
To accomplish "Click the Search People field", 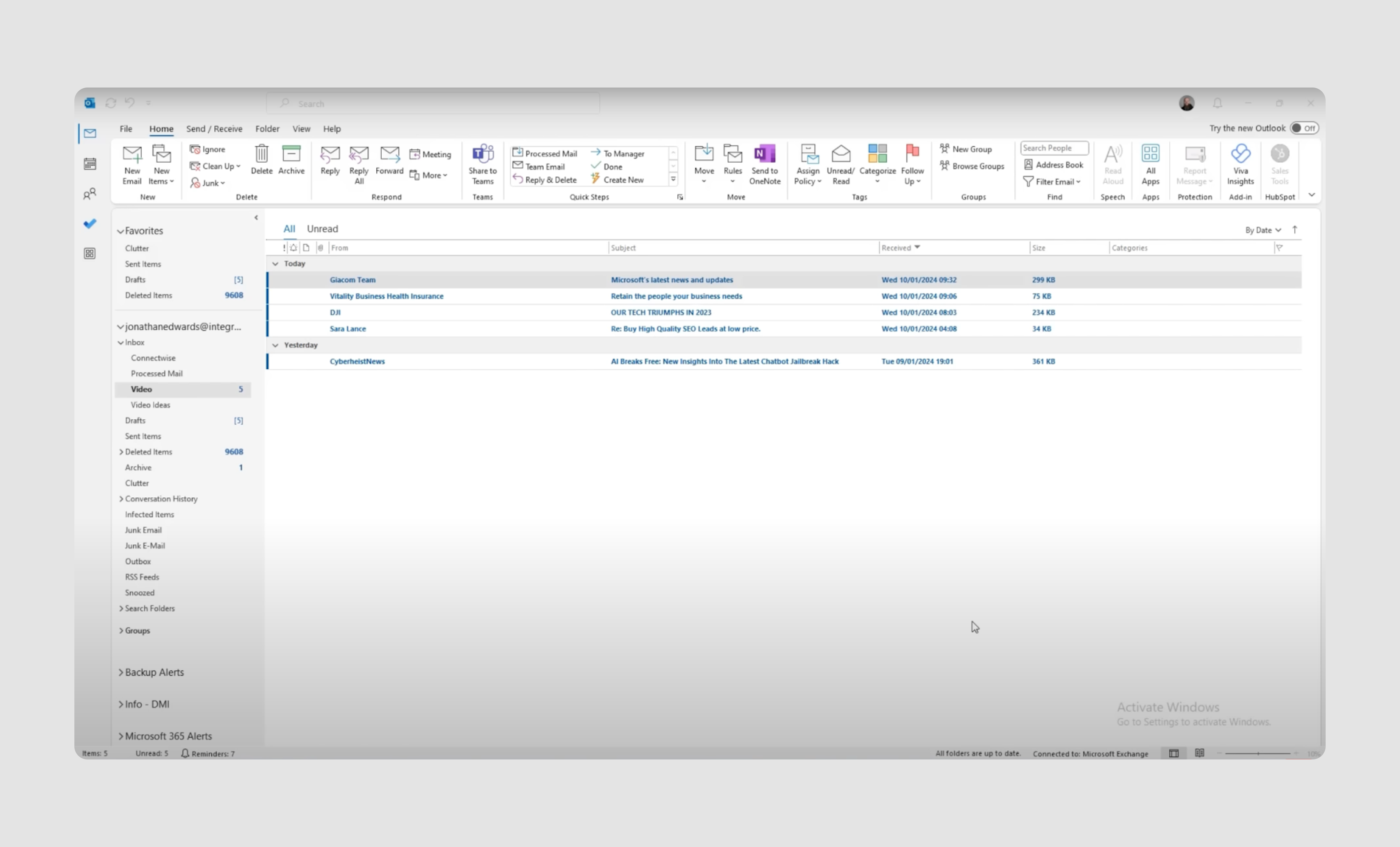I will point(1054,148).
